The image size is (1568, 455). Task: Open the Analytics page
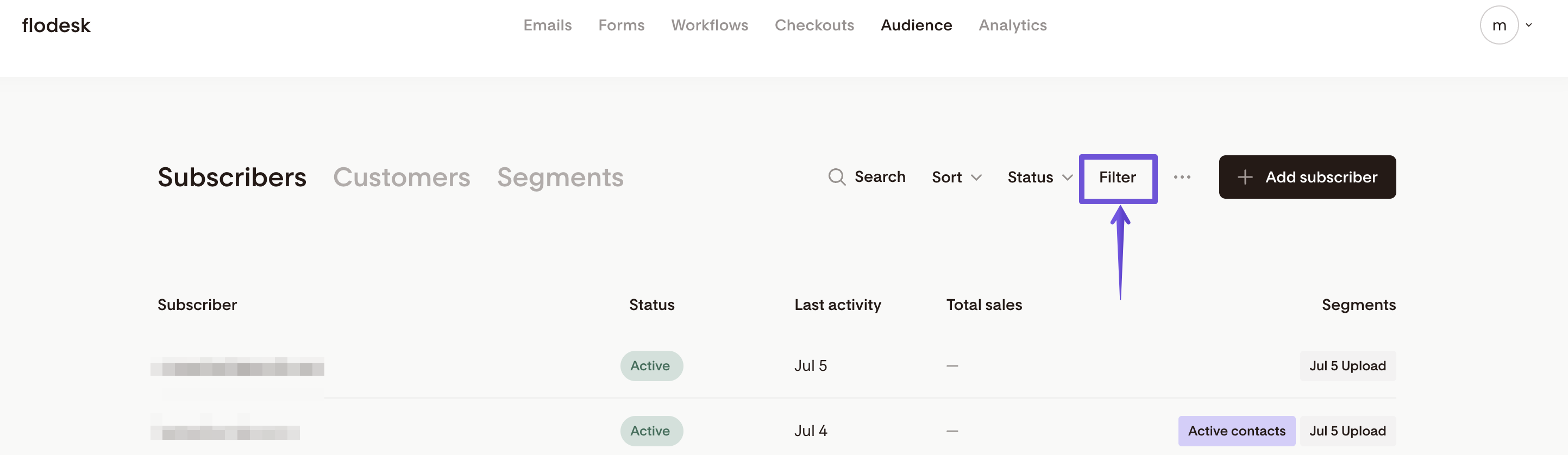(x=1012, y=25)
